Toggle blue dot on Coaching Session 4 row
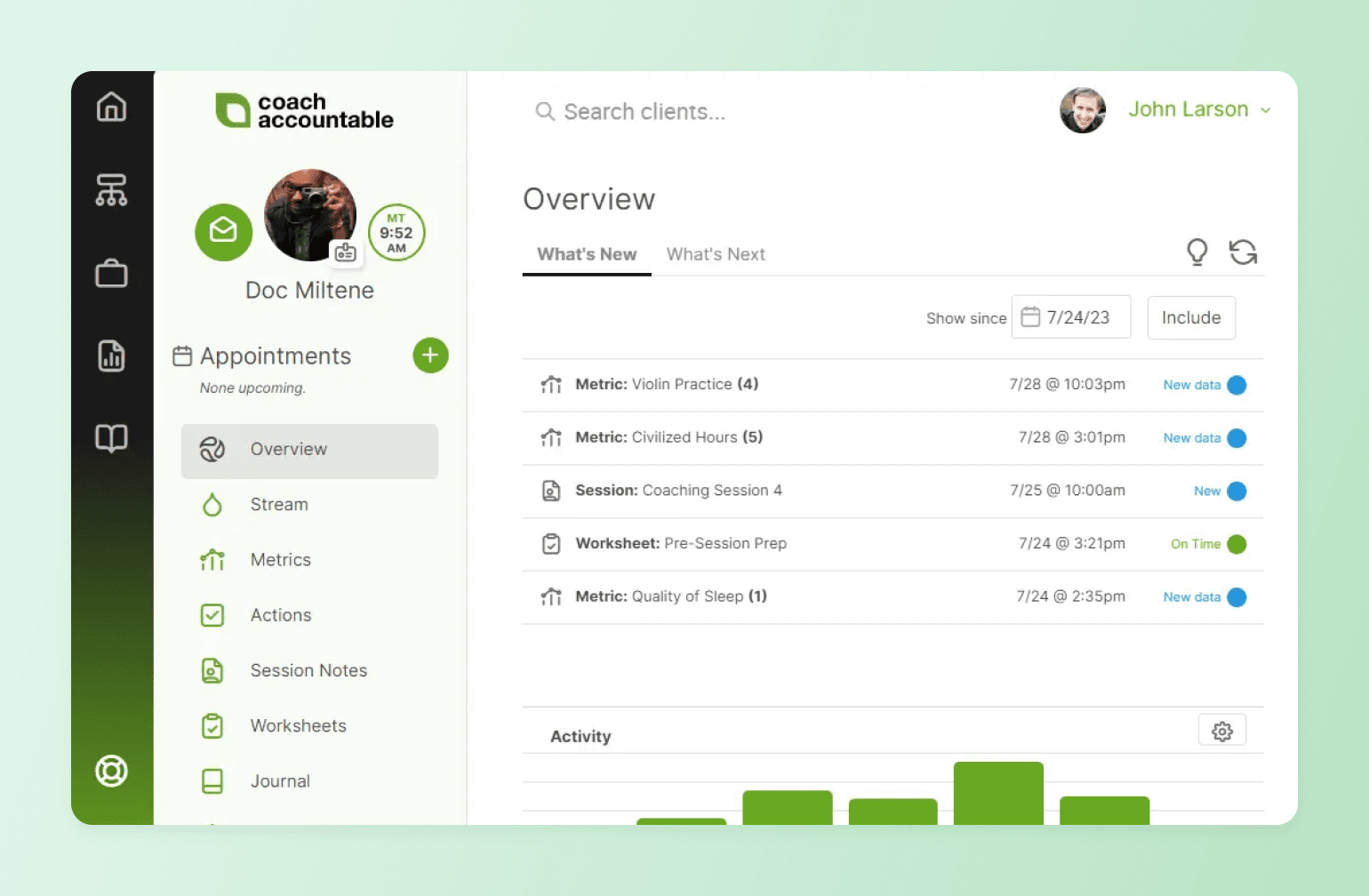The height and width of the screenshot is (896, 1369). coord(1237,491)
